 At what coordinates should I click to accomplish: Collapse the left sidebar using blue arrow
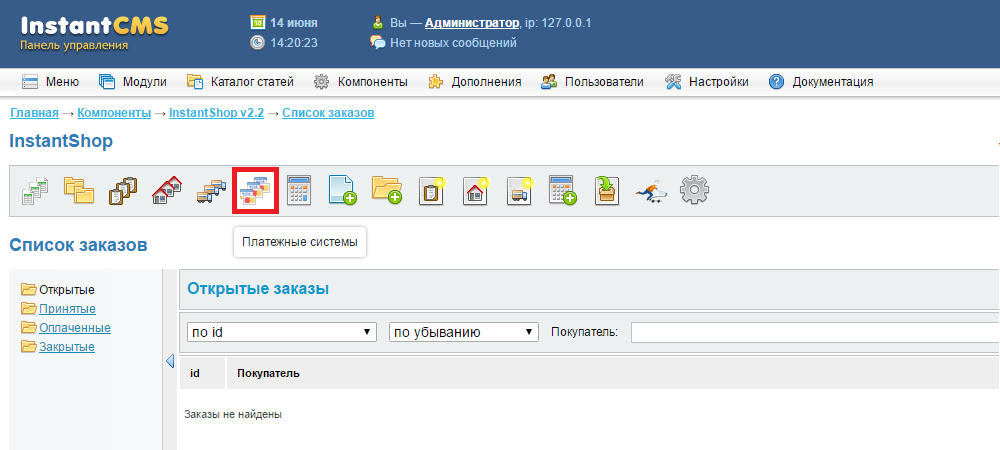pyautogui.click(x=169, y=361)
